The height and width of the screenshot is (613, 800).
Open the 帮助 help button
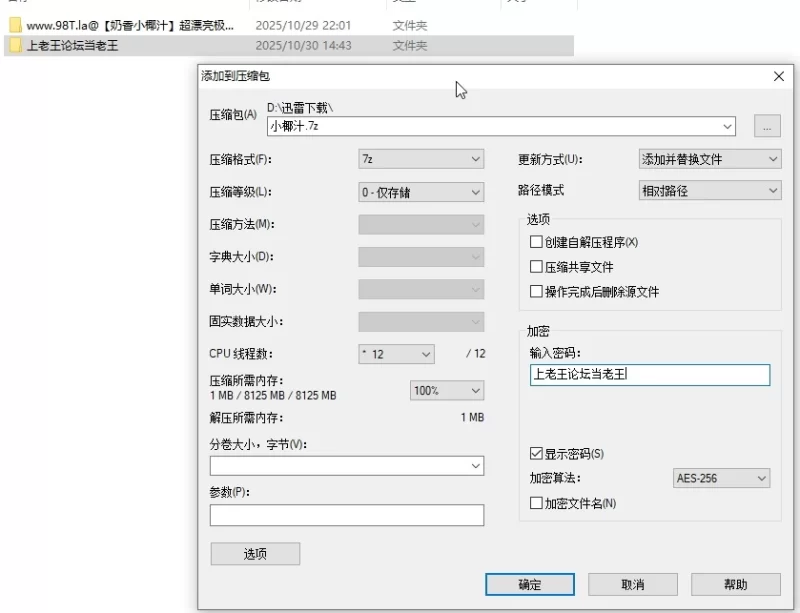tap(736, 586)
